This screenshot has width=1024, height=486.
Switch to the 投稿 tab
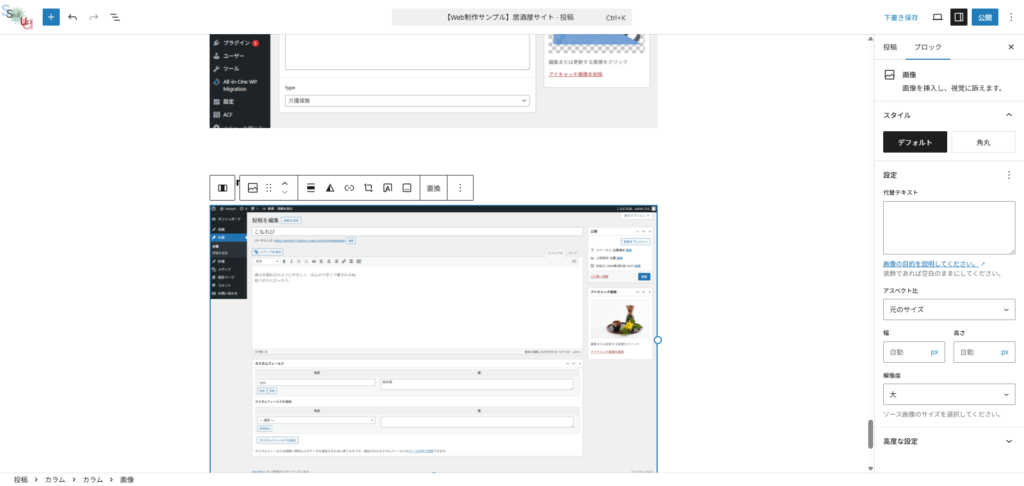point(889,47)
